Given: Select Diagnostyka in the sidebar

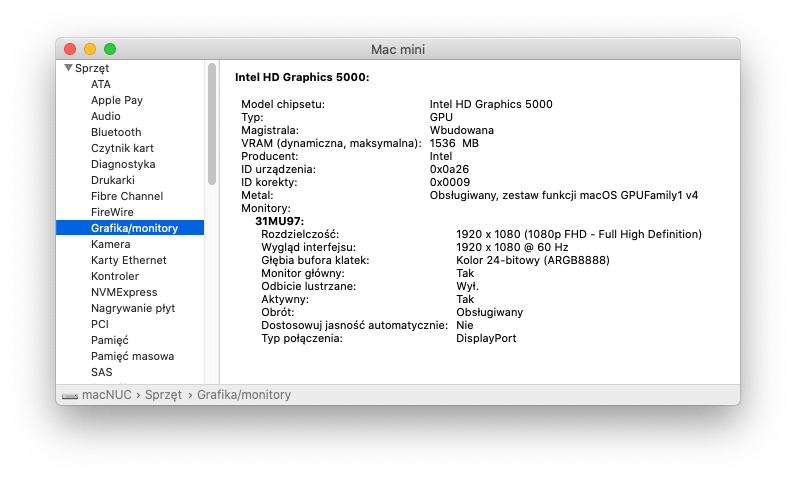Looking at the screenshot, I should pos(123,164).
